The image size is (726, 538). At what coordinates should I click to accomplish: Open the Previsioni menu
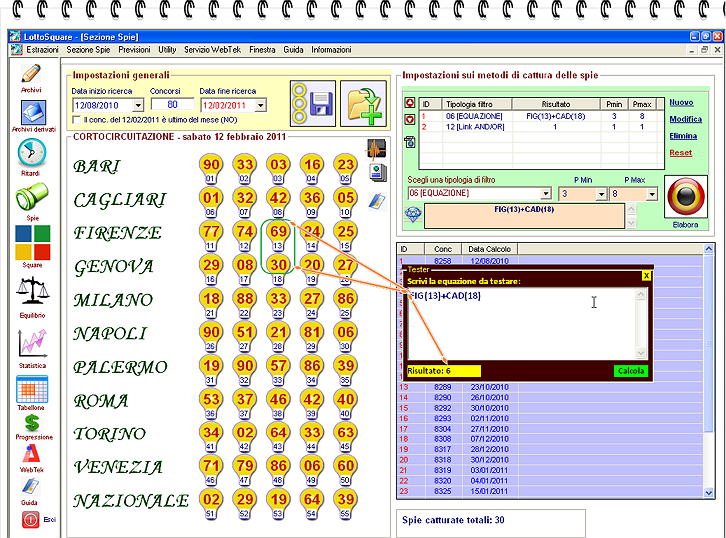pos(134,50)
